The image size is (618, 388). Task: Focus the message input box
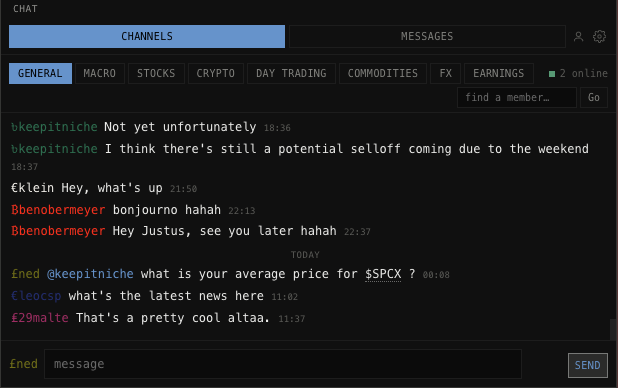coord(283,364)
